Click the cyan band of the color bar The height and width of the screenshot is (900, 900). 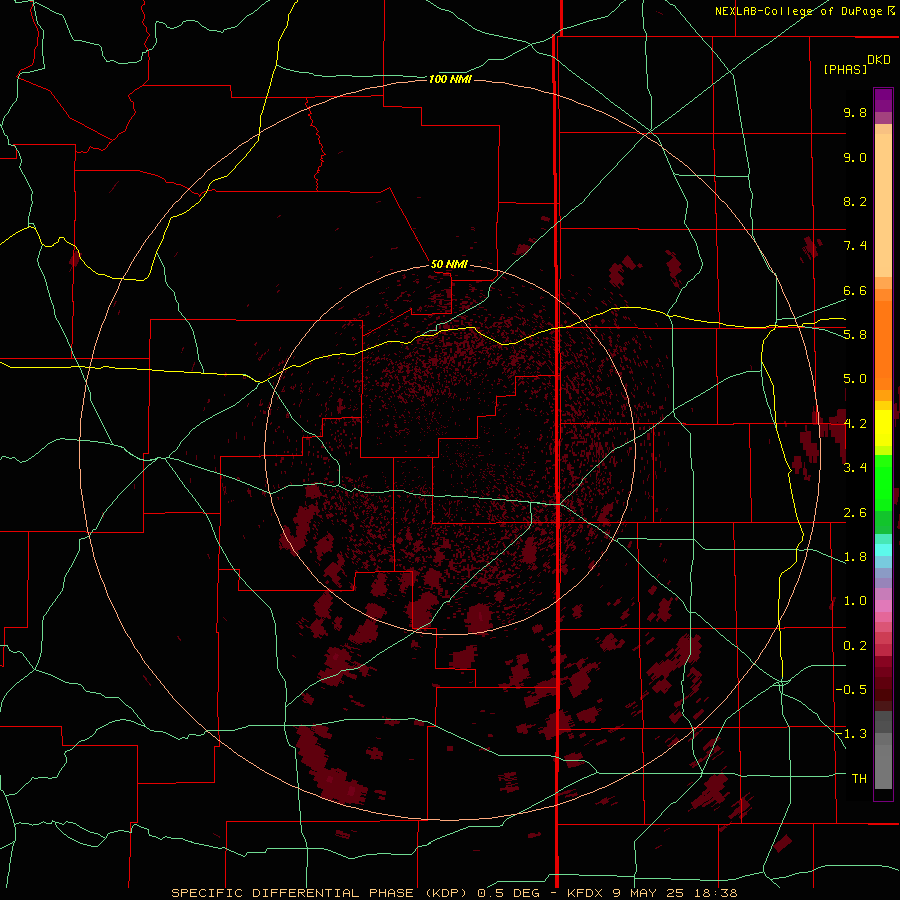coord(883,550)
